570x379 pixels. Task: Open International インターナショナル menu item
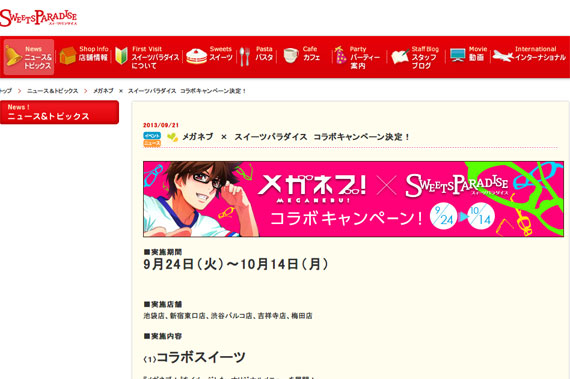click(x=530, y=56)
